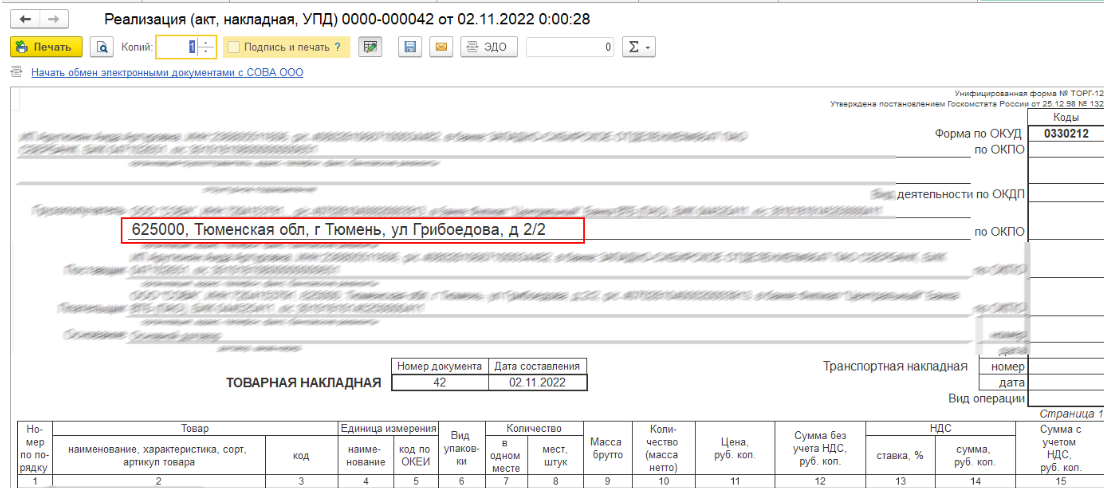This screenshot has height=488, width=1104.
Task: Send document by email envelope icon
Action: point(441,47)
